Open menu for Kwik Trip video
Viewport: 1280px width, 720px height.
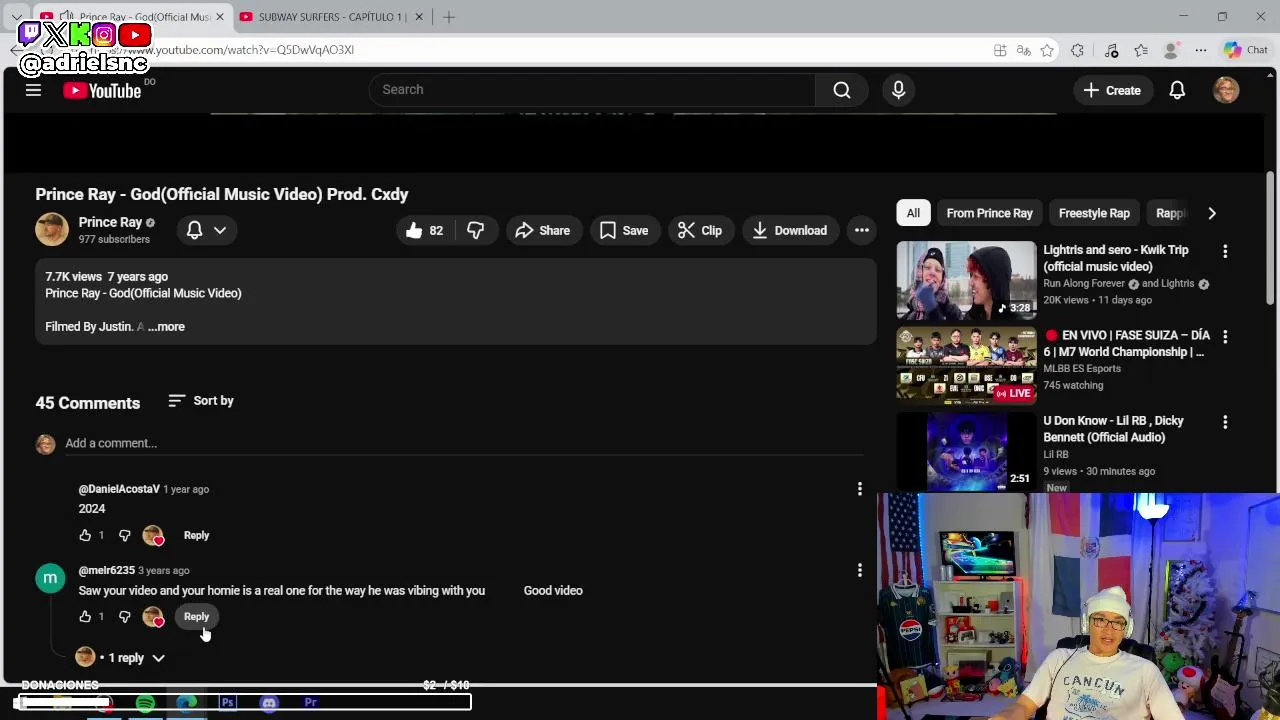click(x=1225, y=251)
